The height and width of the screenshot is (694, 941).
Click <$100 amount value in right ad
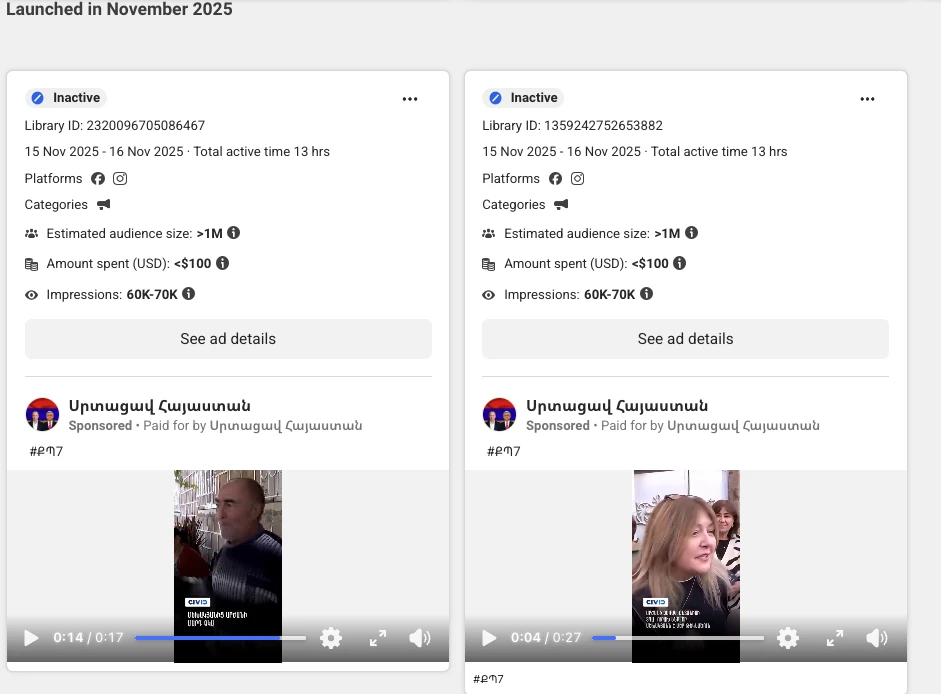pyautogui.click(x=650, y=264)
